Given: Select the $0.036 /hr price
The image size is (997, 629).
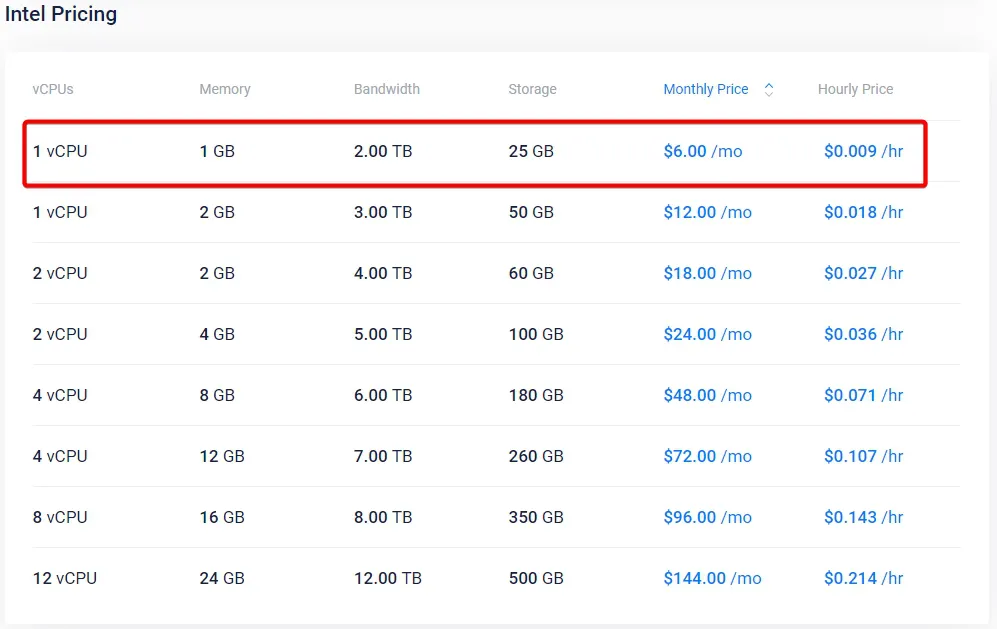Looking at the screenshot, I should click(x=863, y=335).
